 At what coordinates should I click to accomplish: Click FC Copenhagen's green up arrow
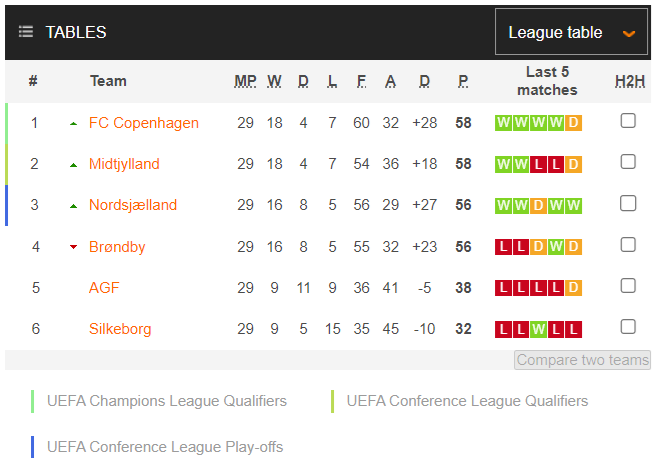73,123
